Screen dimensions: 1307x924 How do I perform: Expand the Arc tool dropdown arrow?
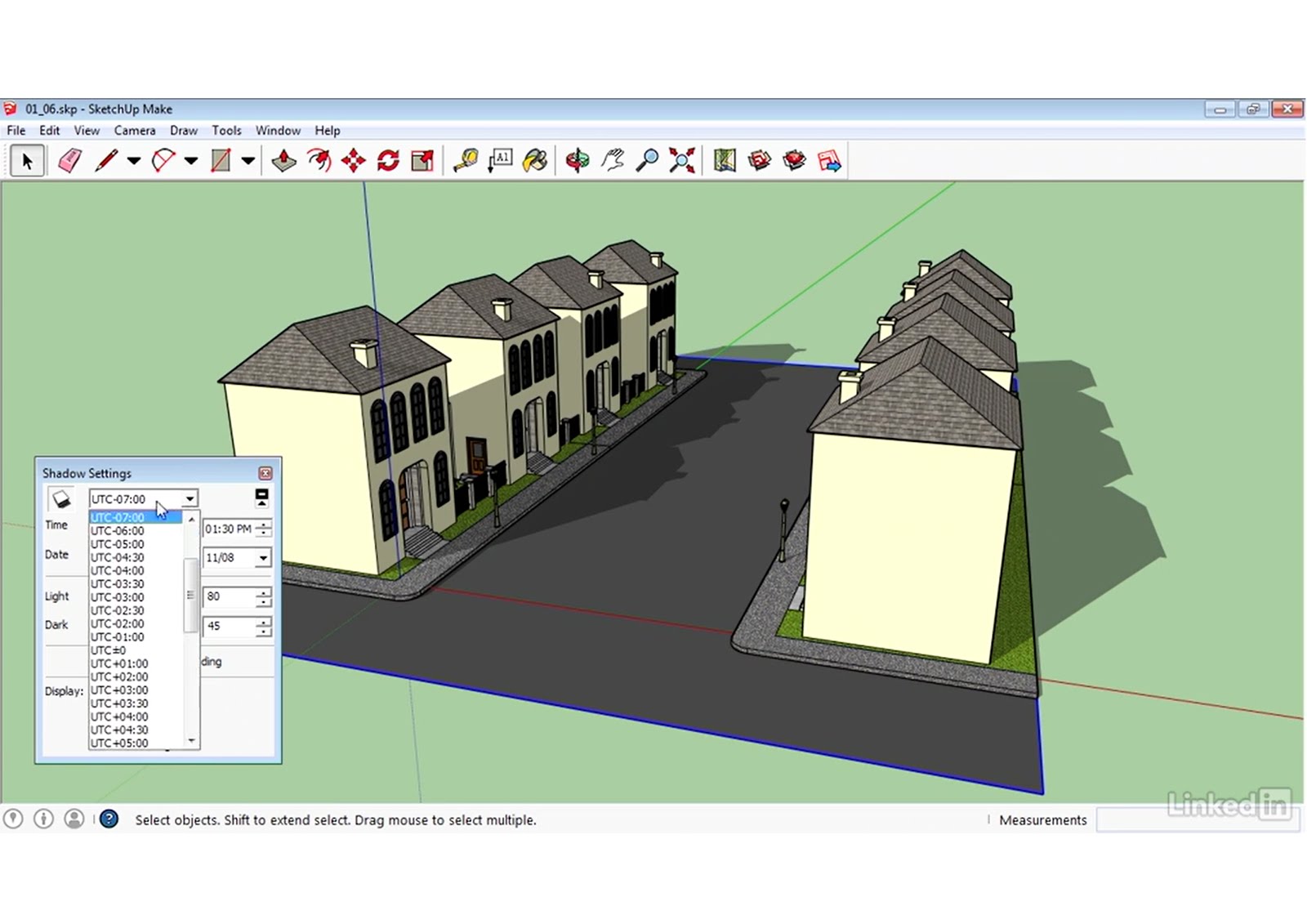pos(190,161)
